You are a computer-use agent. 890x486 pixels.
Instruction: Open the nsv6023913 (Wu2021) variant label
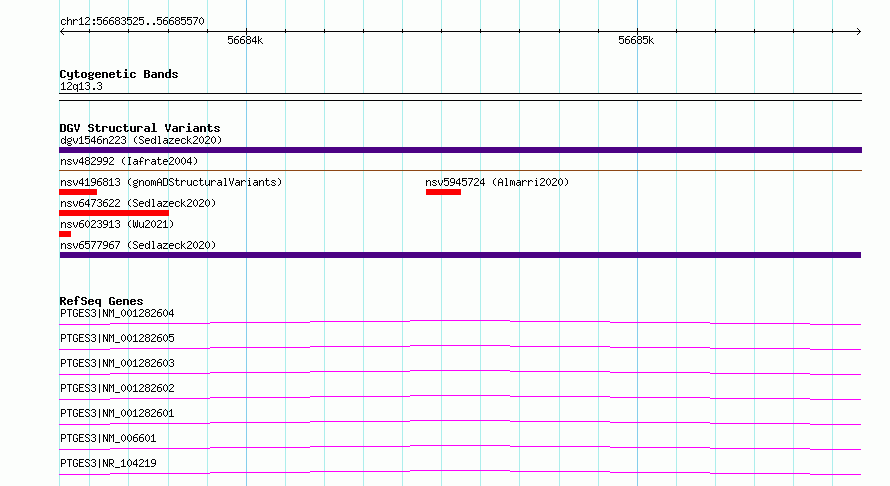(117, 224)
